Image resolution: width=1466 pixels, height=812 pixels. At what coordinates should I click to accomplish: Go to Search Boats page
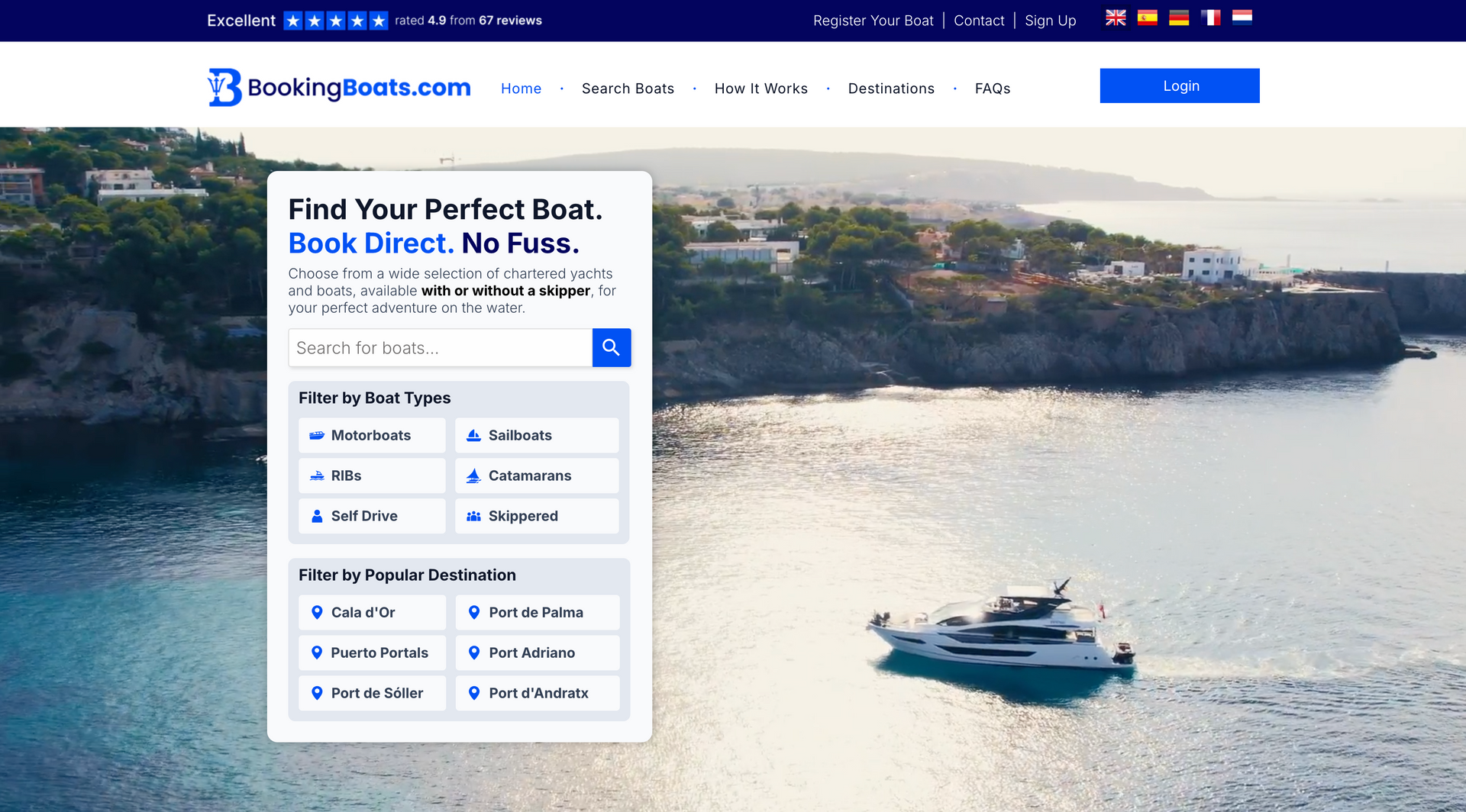[x=628, y=89]
